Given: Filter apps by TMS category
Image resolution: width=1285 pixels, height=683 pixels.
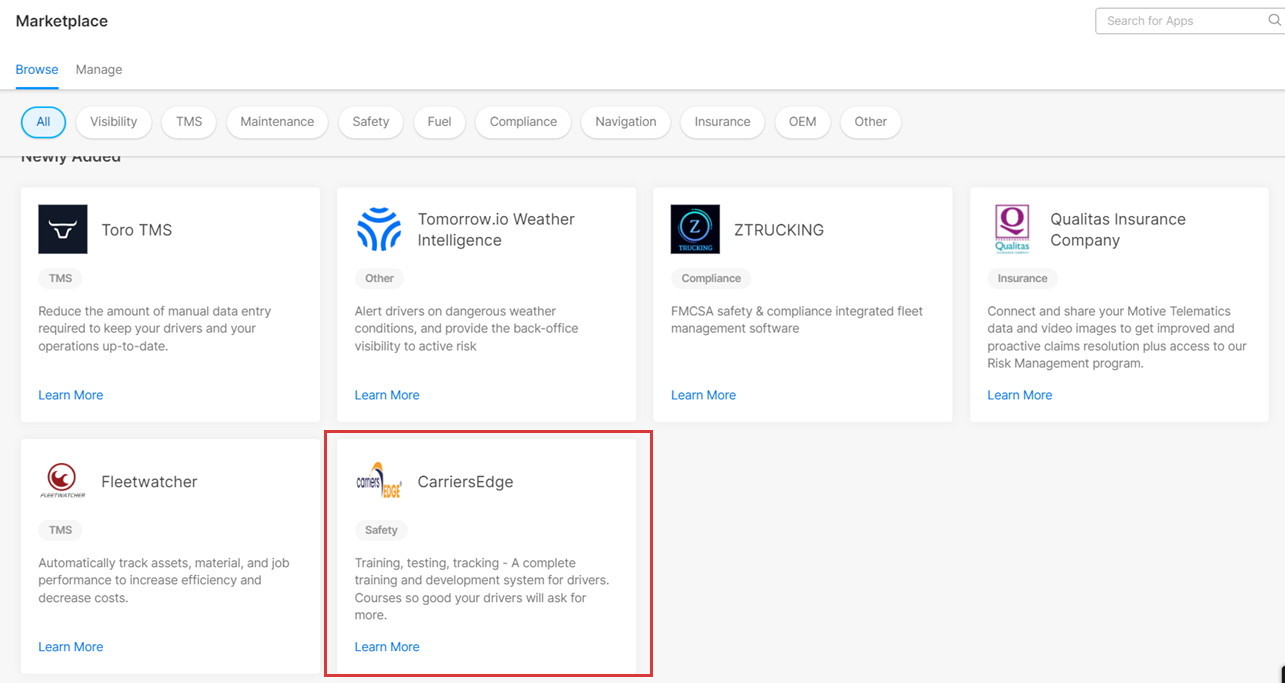Looking at the screenshot, I should pos(189,122).
